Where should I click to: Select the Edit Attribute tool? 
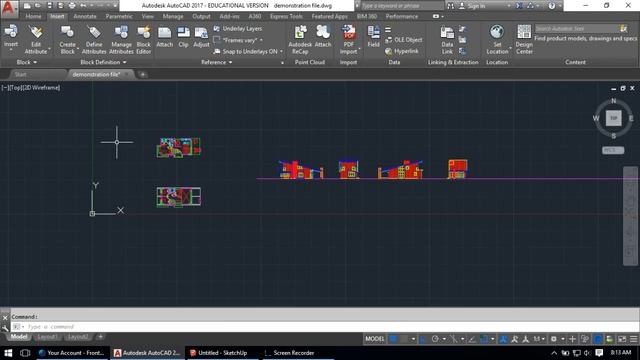[36, 40]
